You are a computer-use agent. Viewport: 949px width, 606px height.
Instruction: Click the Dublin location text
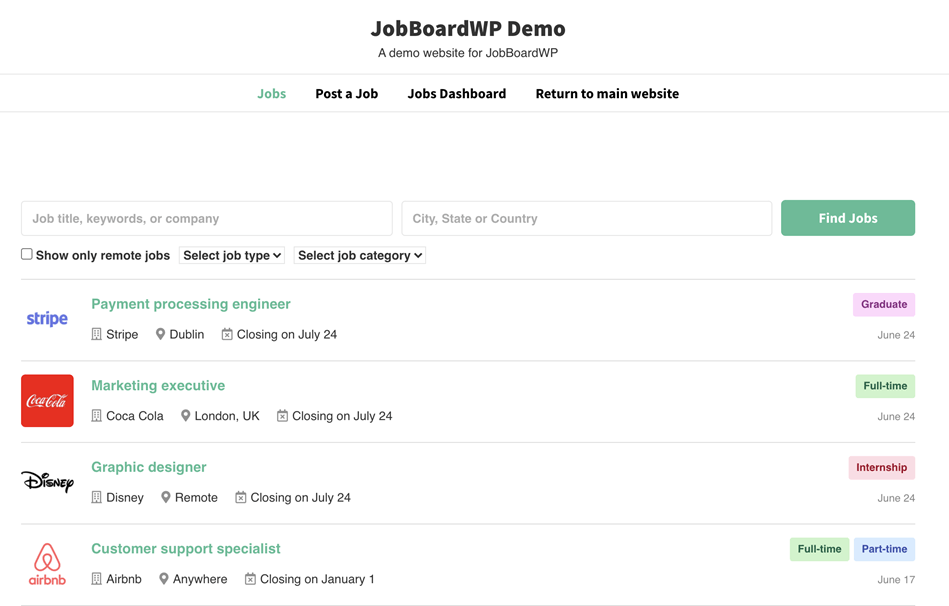pyautogui.click(x=187, y=334)
